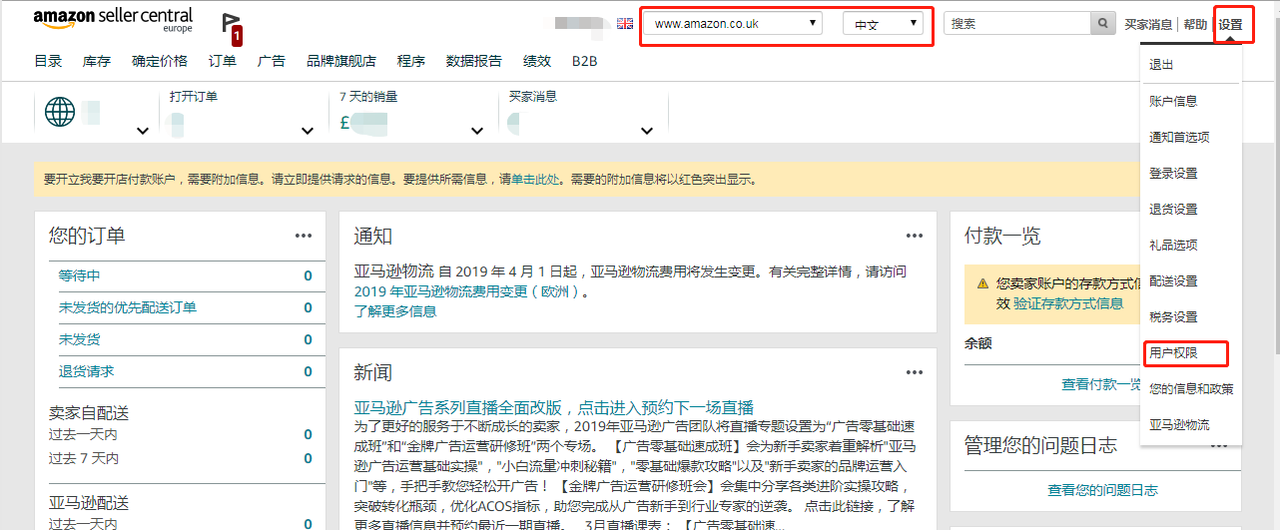Click the magnifier search button
The image size is (1280, 530).
click(x=1103, y=23)
